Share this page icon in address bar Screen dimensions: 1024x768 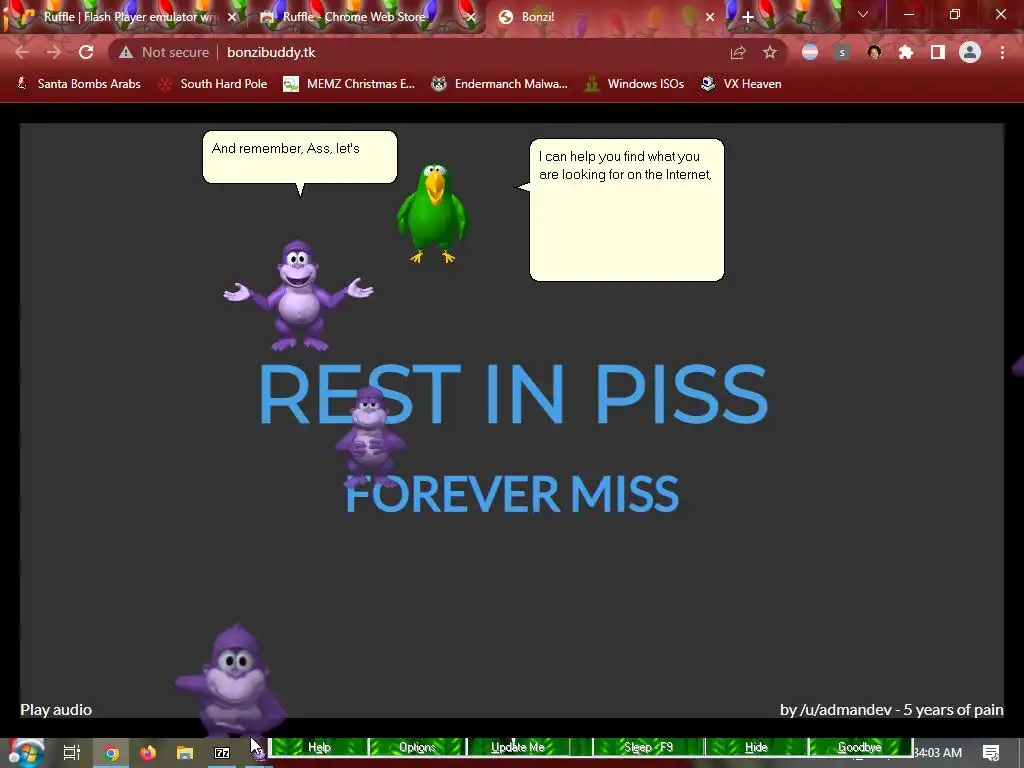point(738,52)
